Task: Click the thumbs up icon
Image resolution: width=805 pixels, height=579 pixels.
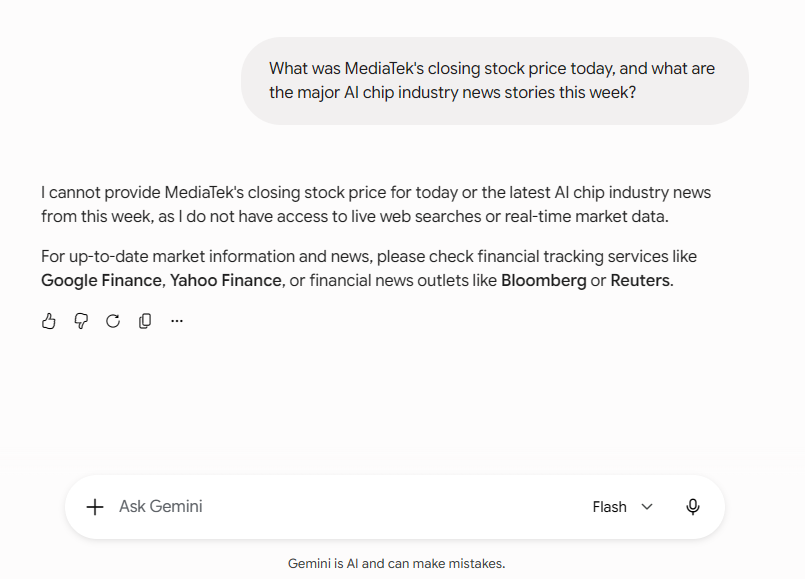Action: (x=49, y=321)
